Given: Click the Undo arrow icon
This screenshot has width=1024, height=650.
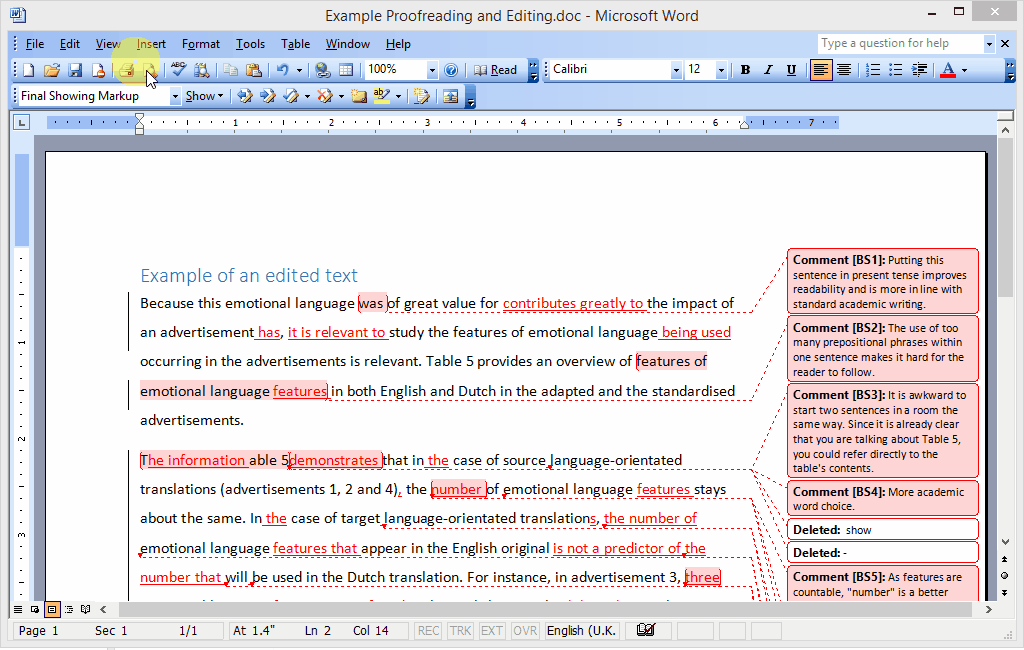Looking at the screenshot, I should coord(283,70).
